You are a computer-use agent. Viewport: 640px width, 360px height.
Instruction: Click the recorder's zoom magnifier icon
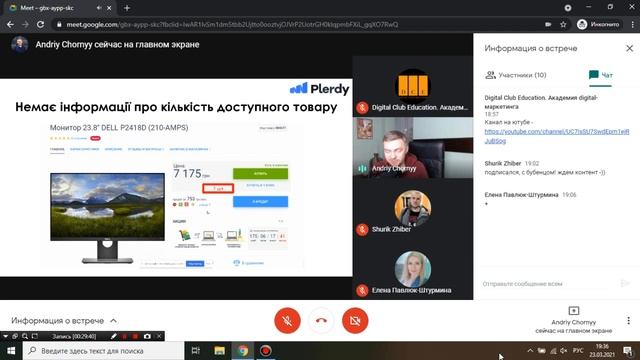pos(25,336)
